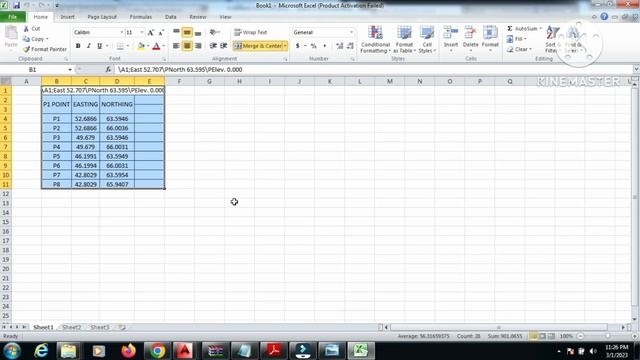Screen dimensions: 640x360
Task: Apply red font color
Action: (x=156, y=46)
